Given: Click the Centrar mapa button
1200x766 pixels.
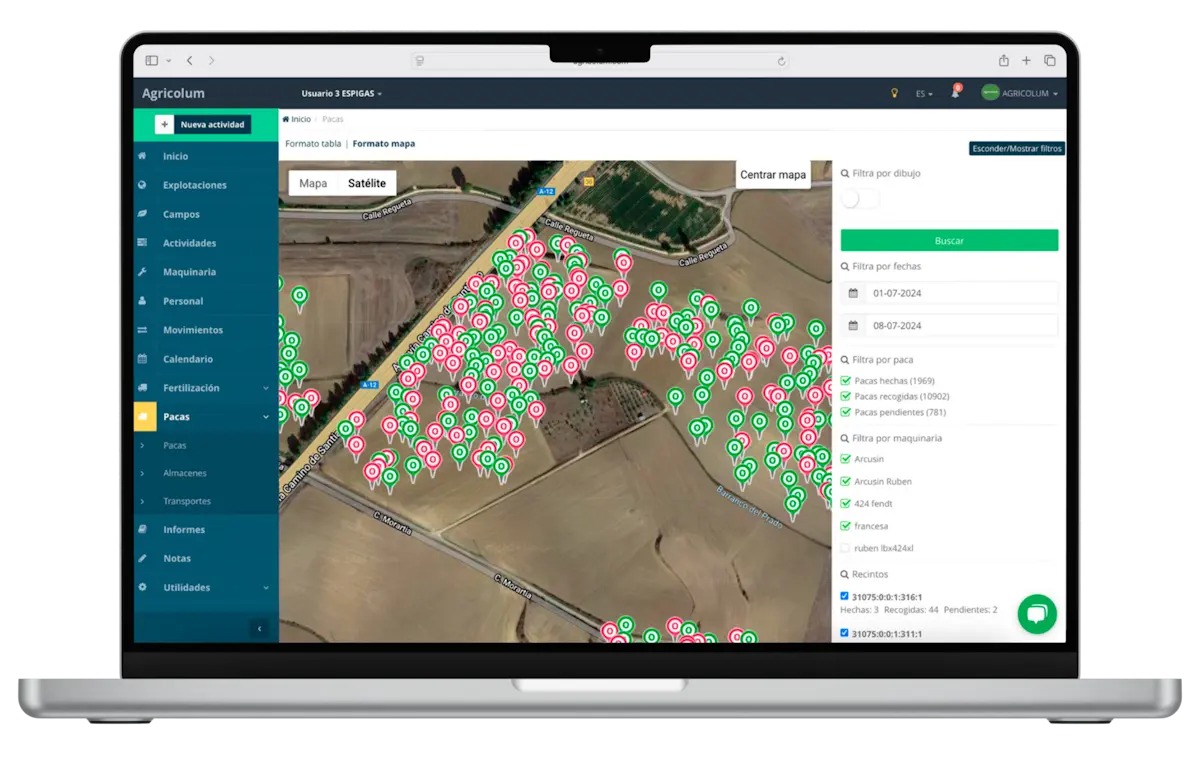Looking at the screenshot, I should point(772,175).
